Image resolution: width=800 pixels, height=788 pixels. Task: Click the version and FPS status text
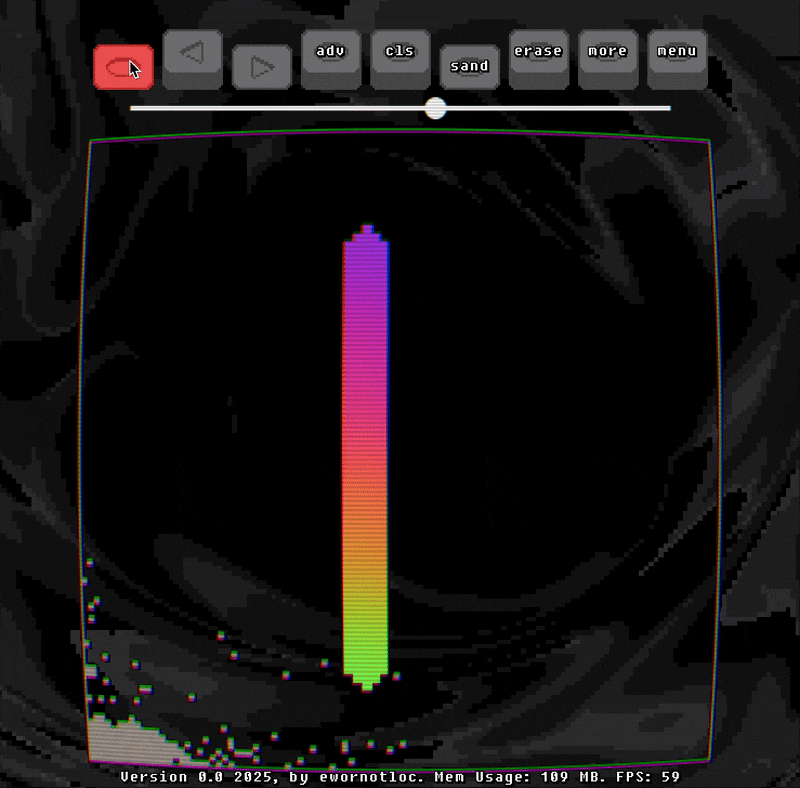tap(400, 777)
